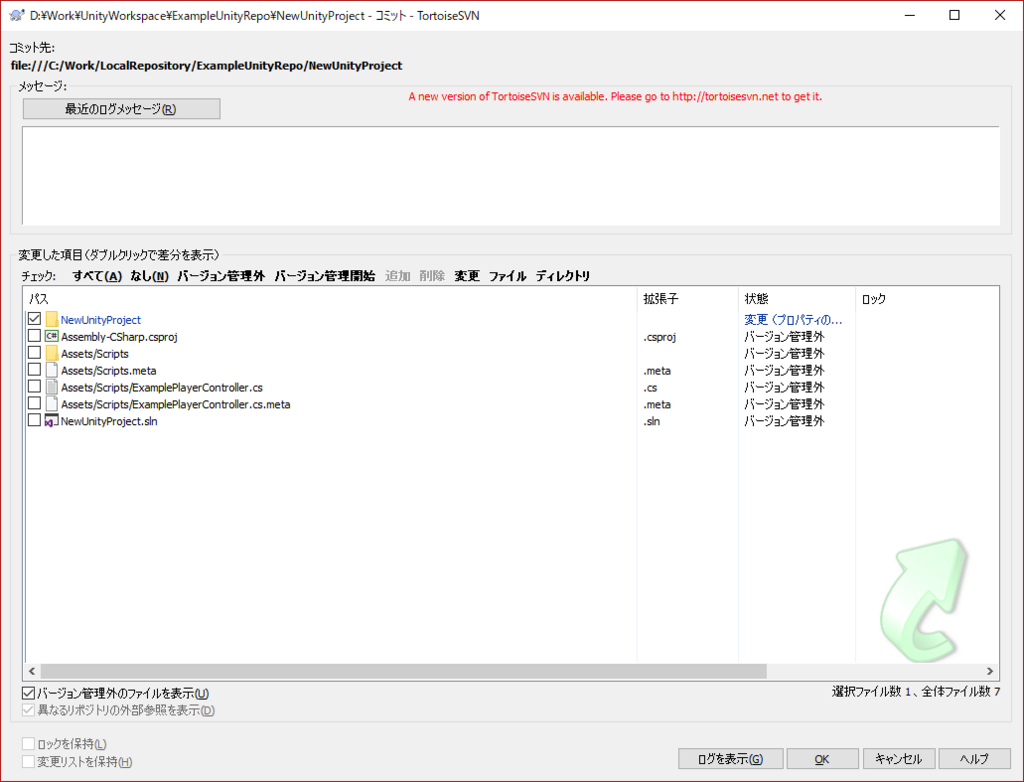Click the キャンセル button
This screenshot has width=1024, height=782.
(x=899, y=758)
